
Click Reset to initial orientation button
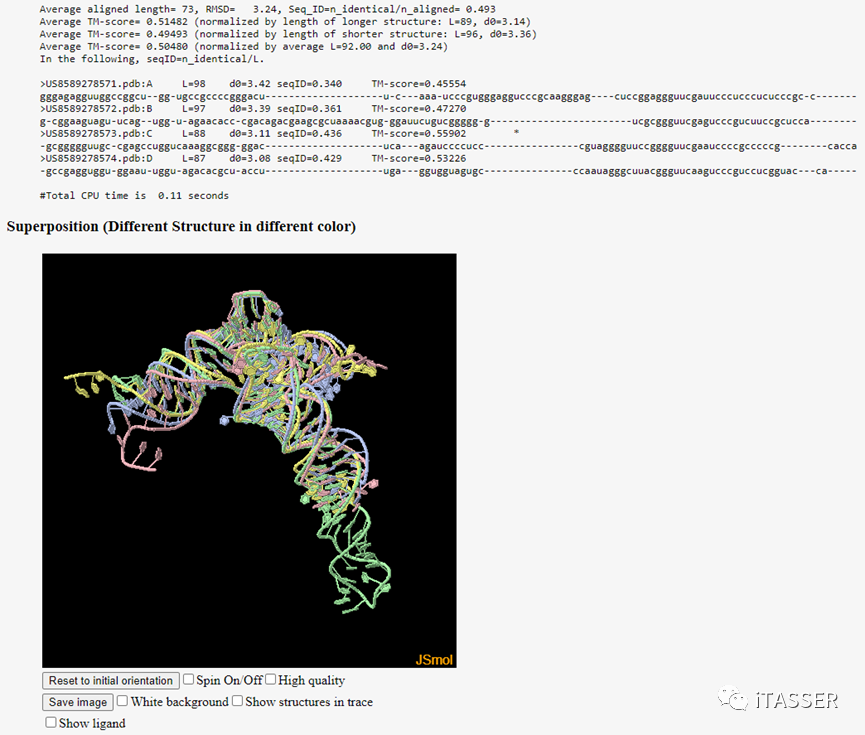pyautogui.click(x=111, y=680)
